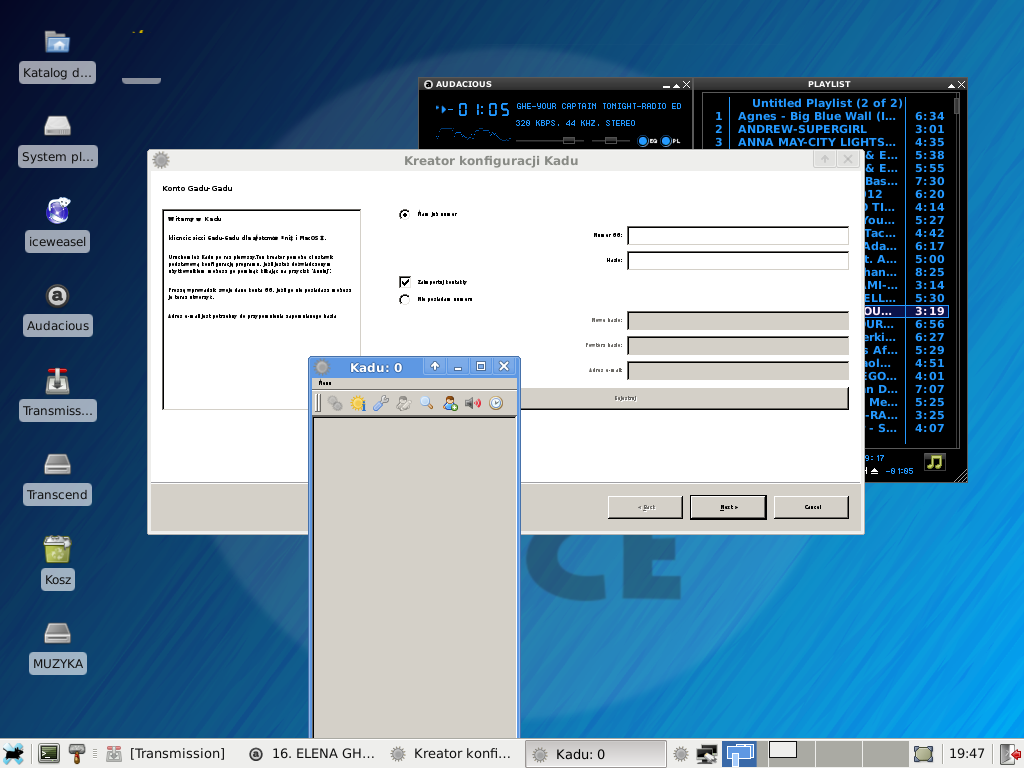The image size is (1024, 768).
Task: Cancel the Kadu configuration wizard
Action: (812, 507)
